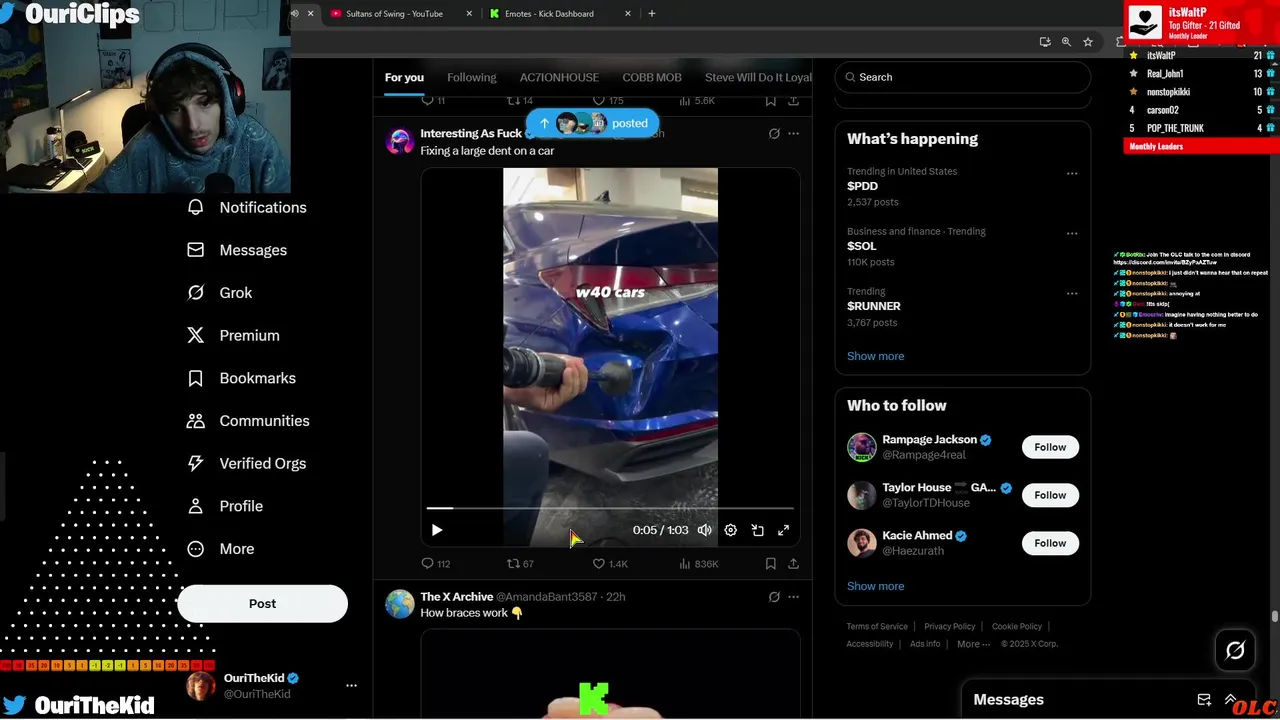The width and height of the screenshot is (1280, 720).
Task: Click the zoom magnifier icon in address bar
Action: pos(1066,42)
